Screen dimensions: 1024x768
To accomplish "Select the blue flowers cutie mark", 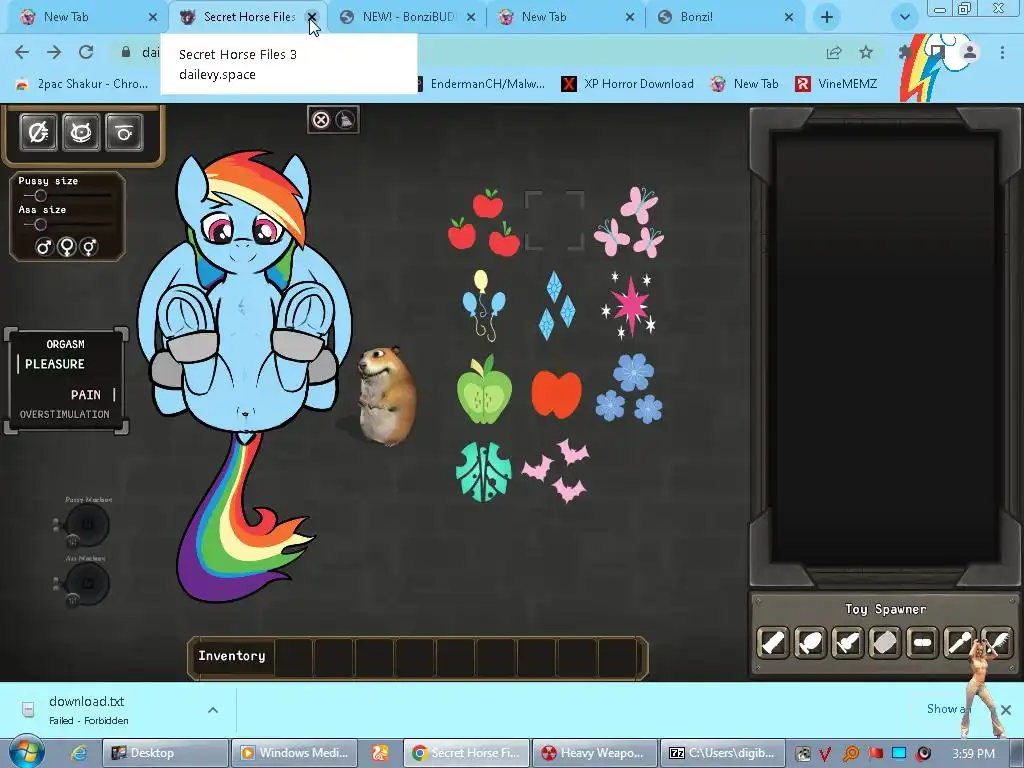I will (x=629, y=389).
